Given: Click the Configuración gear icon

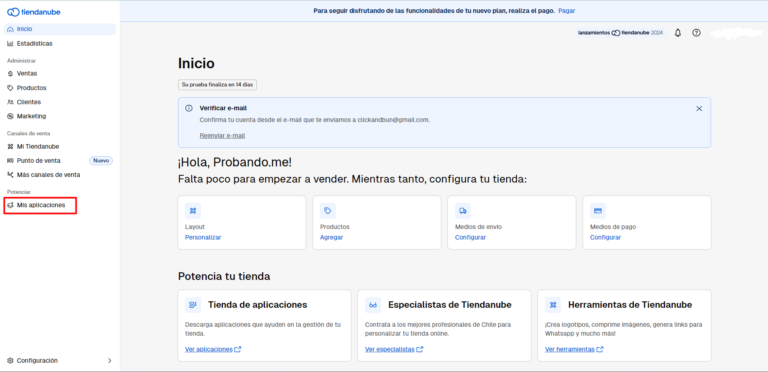Looking at the screenshot, I should [10, 361].
